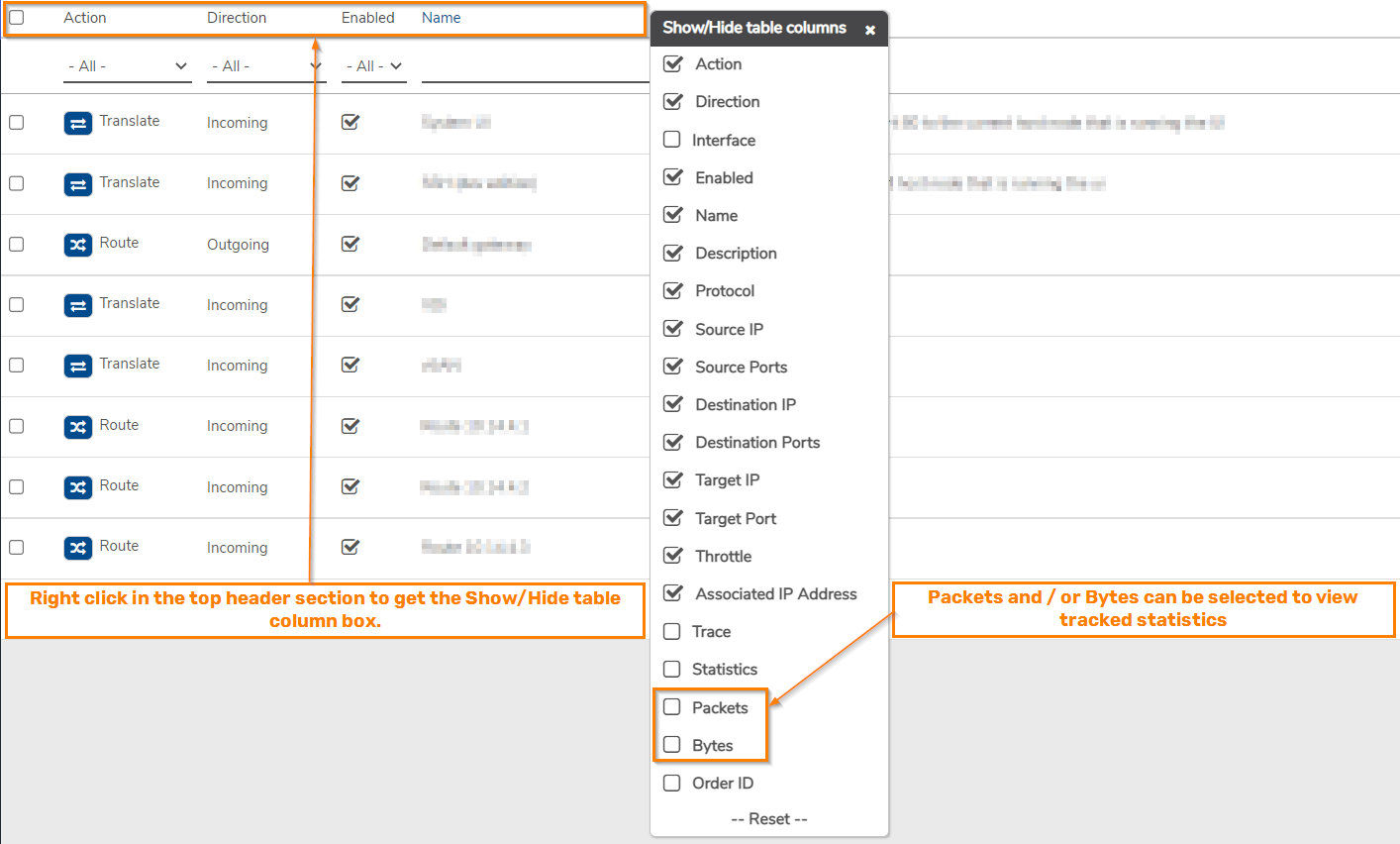Click the Reset link in the columns popup

click(x=769, y=819)
